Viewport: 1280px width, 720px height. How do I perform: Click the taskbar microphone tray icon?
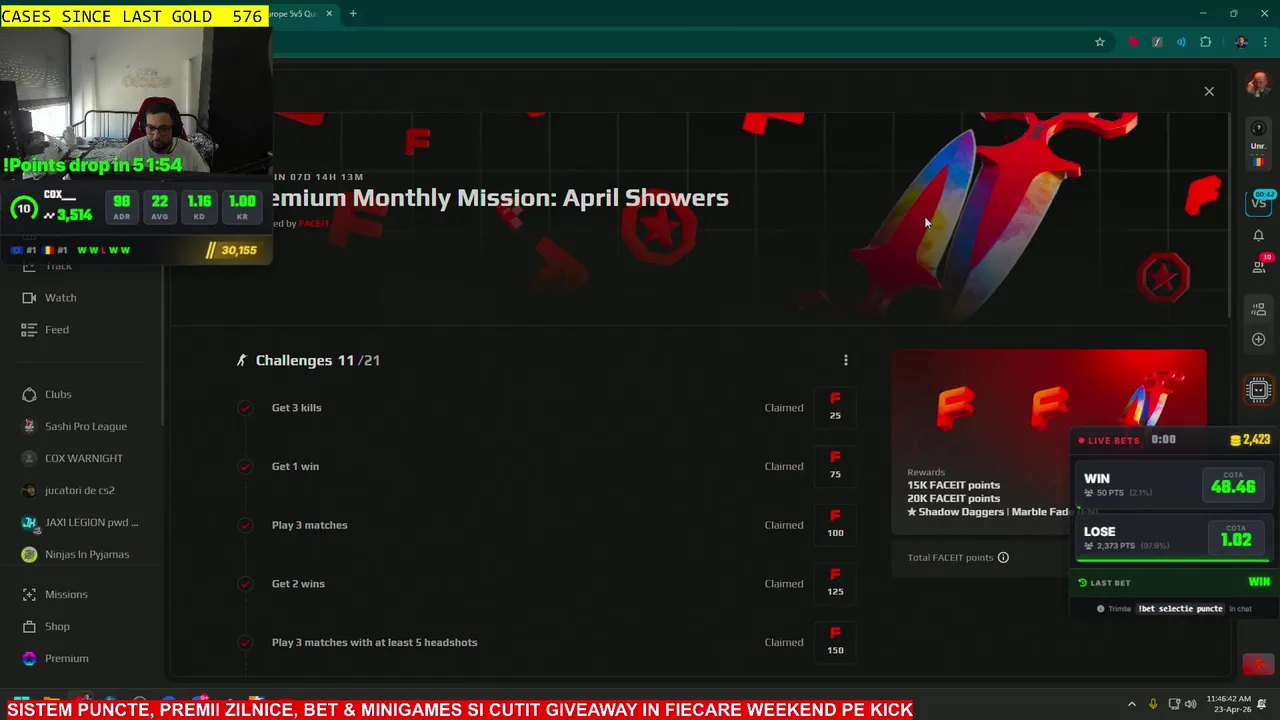tap(1153, 704)
